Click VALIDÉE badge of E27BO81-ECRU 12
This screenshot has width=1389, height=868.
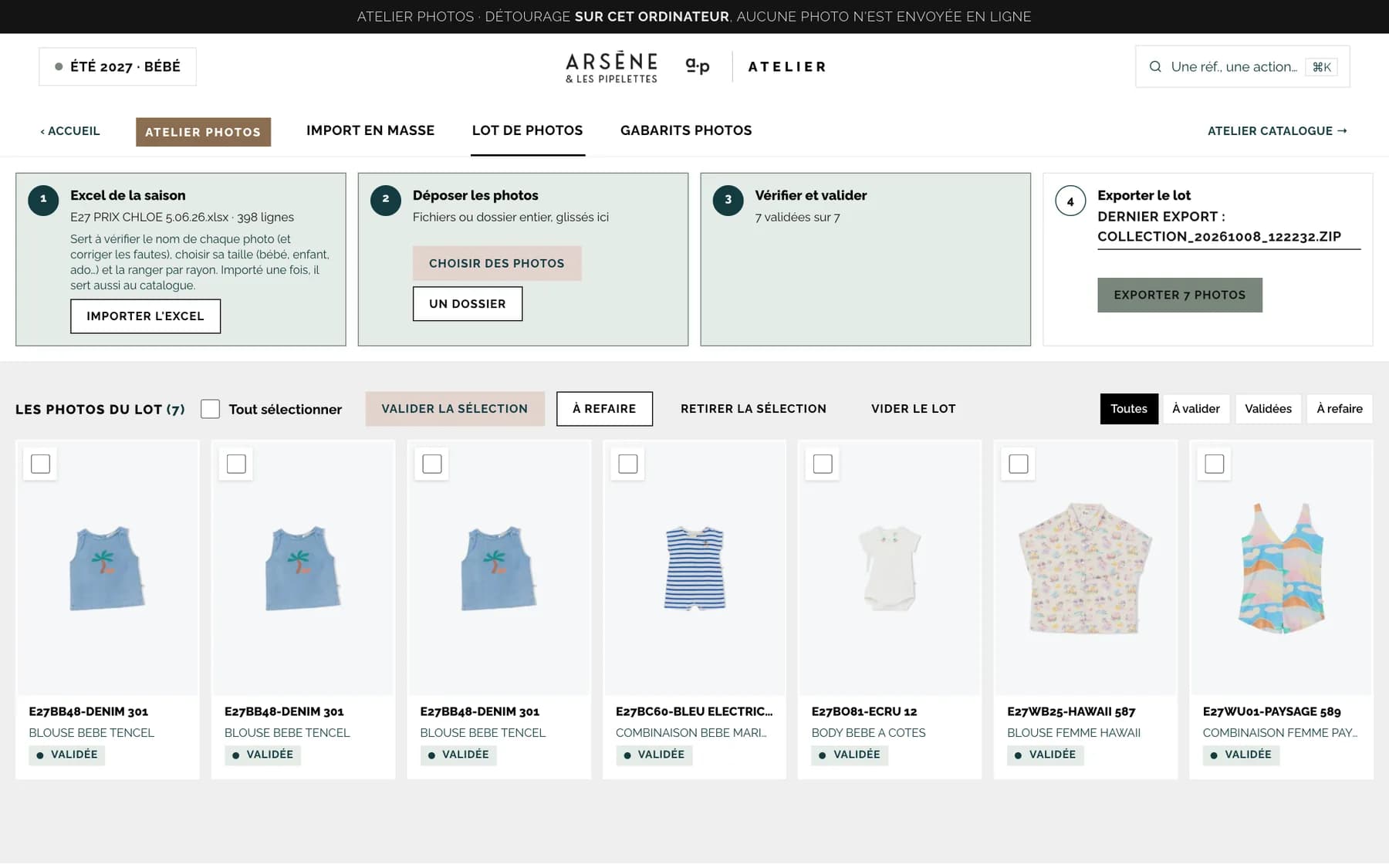(x=850, y=755)
